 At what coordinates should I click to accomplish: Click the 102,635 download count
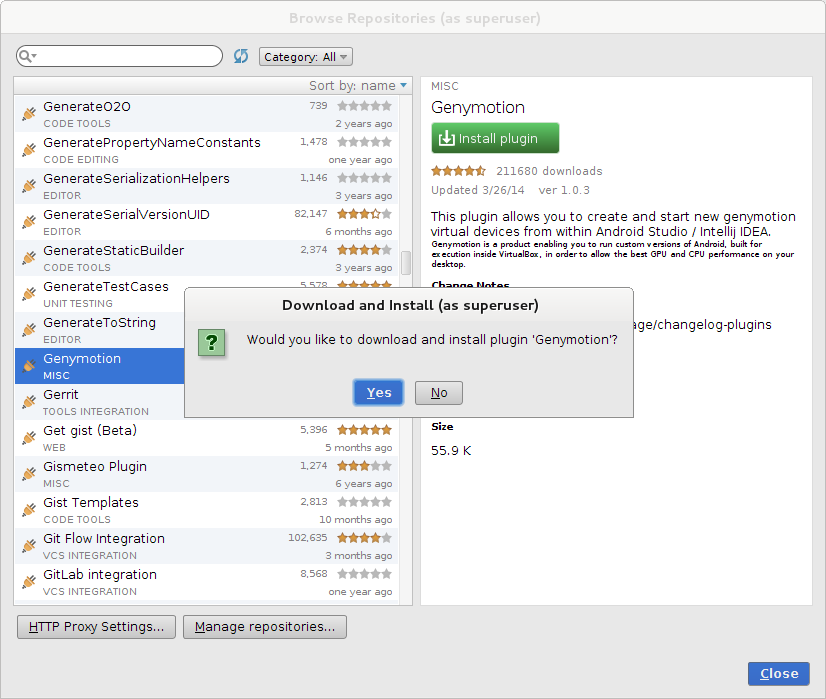click(308, 538)
